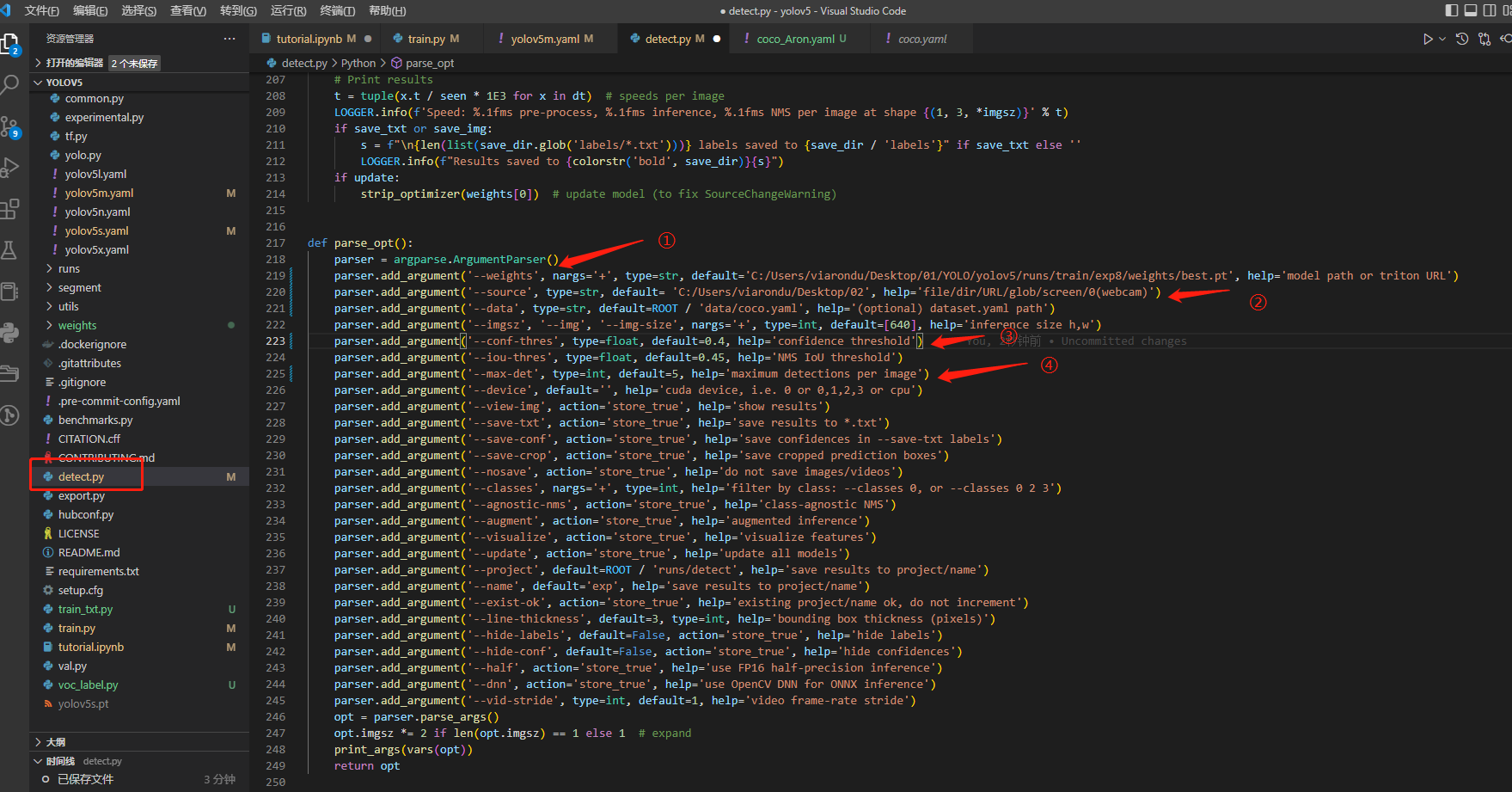Place cursor on 'def parse_opt():' line
Image resolution: width=1512 pixels, height=792 pixels.
pyautogui.click(x=359, y=243)
